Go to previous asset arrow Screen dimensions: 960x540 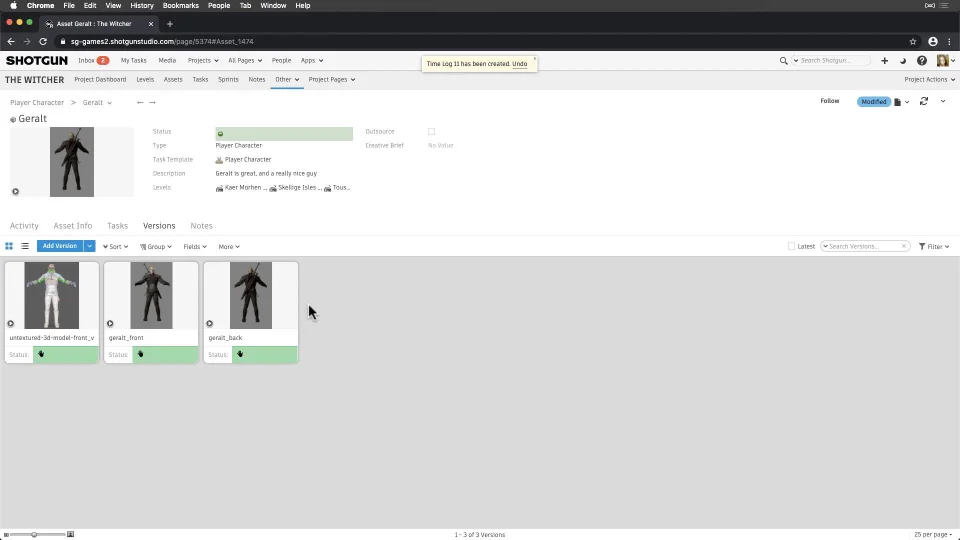[140, 102]
